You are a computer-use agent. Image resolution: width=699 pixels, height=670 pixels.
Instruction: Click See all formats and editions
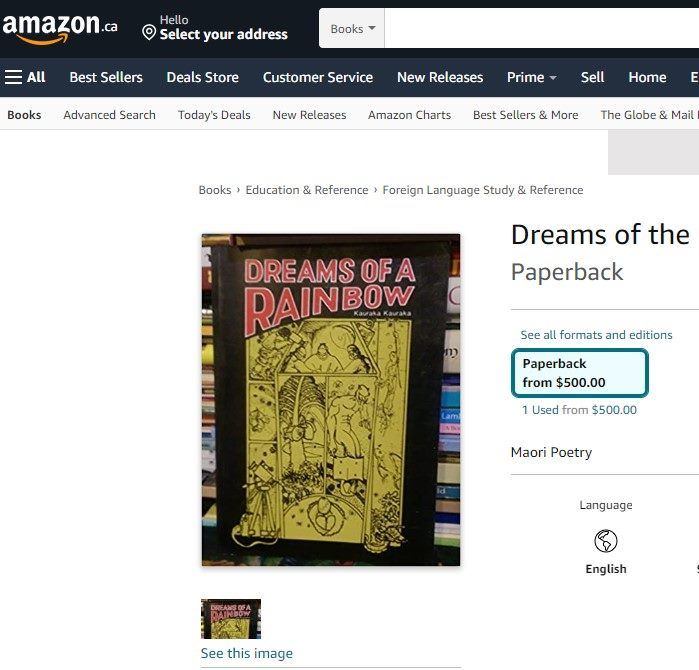point(596,335)
